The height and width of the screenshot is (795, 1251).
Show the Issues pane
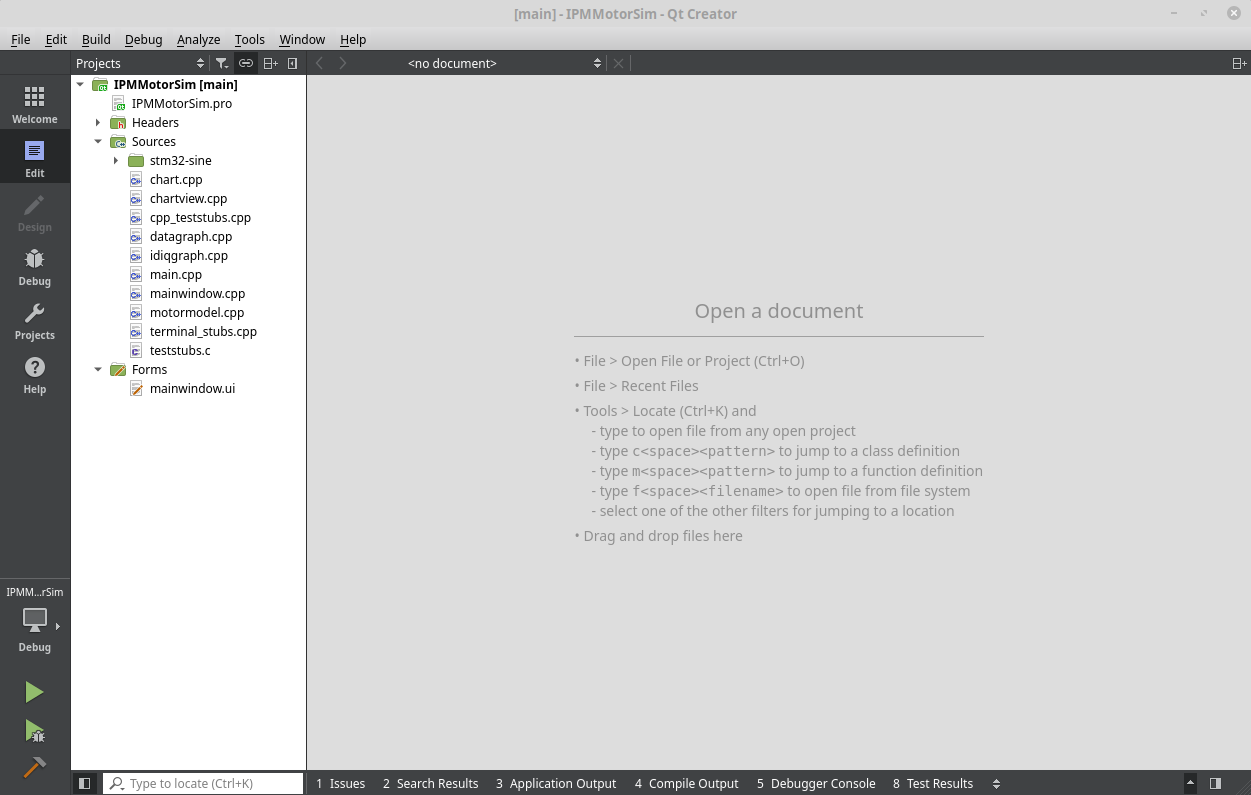pos(340,784)
